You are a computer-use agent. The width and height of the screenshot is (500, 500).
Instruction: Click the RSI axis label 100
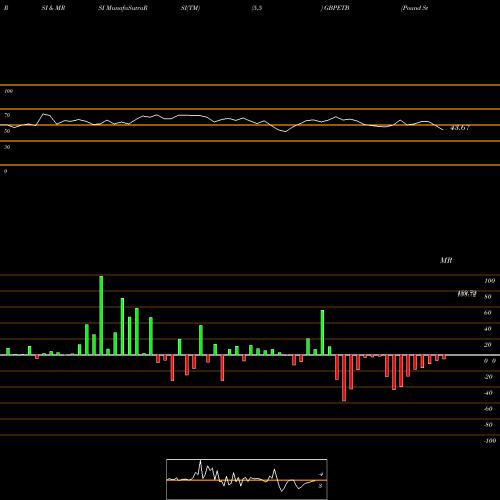tap(9, 91)
